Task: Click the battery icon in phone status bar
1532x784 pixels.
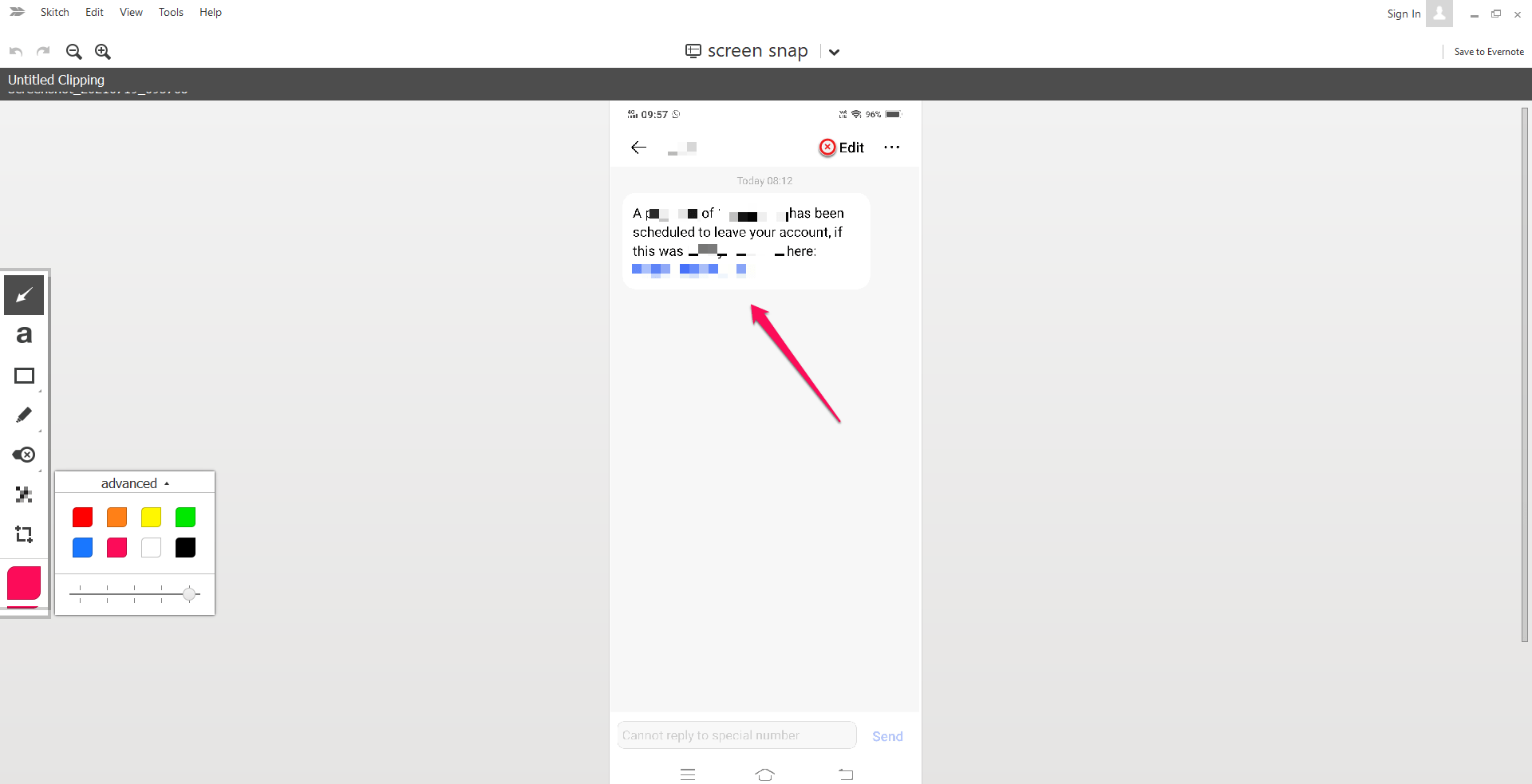Action: pos(893,115)
